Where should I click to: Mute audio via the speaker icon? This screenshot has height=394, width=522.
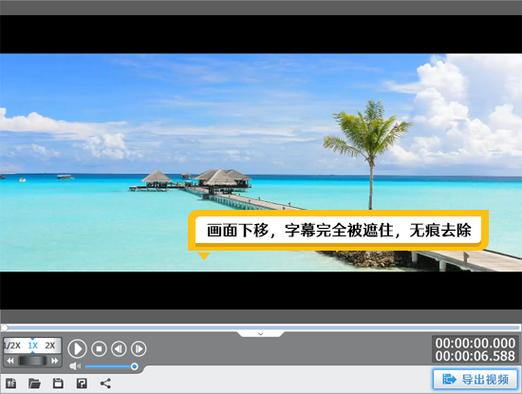pos(75,366)
